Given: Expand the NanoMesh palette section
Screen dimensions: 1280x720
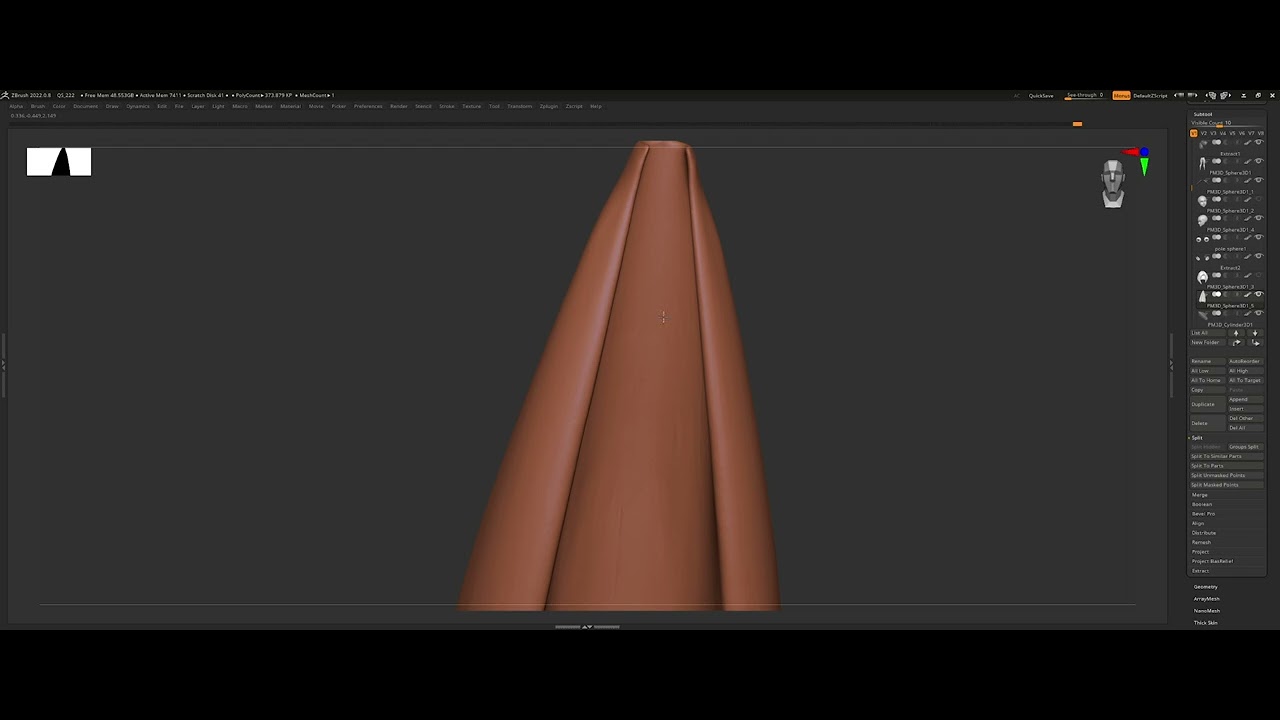Looking at the screenshot, I should click(1207, 611).
